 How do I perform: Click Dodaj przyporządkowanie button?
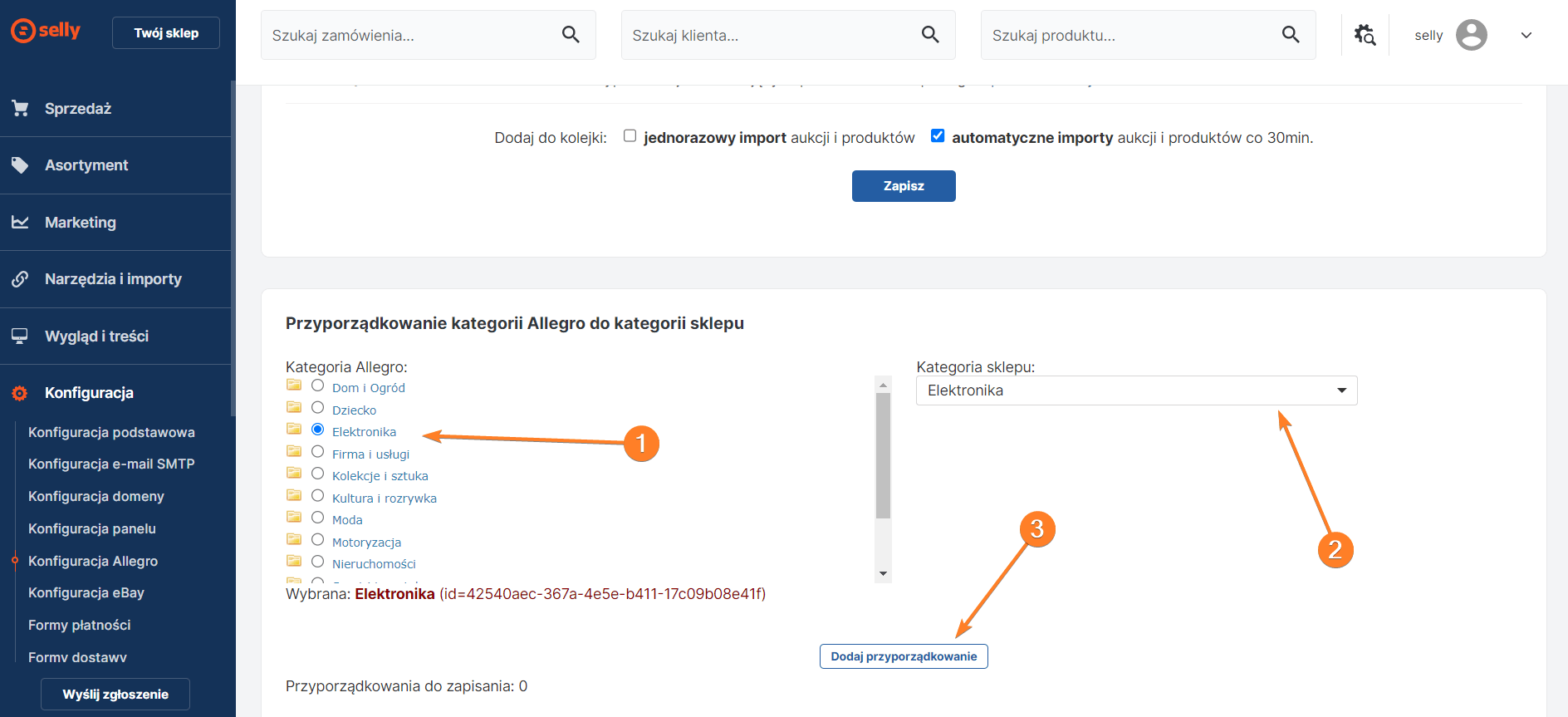[x=904, y=656]
